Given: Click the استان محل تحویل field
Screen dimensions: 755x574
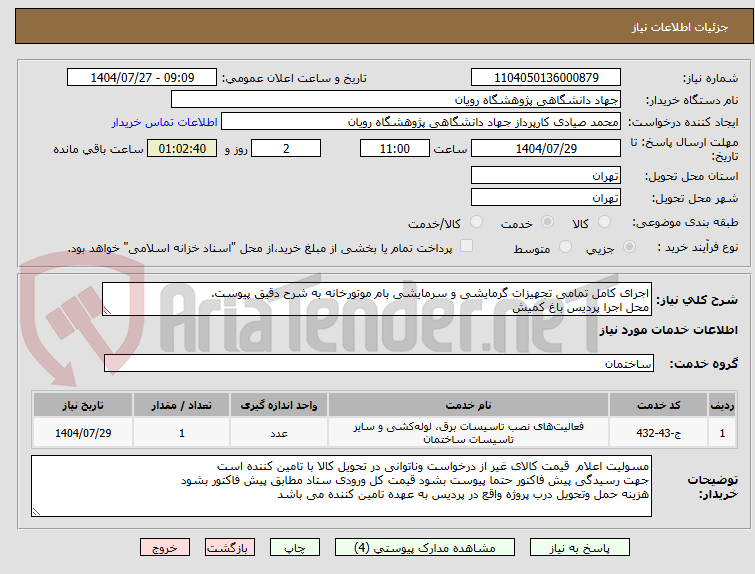Looking at the screenshot, I should pos(546,176).
